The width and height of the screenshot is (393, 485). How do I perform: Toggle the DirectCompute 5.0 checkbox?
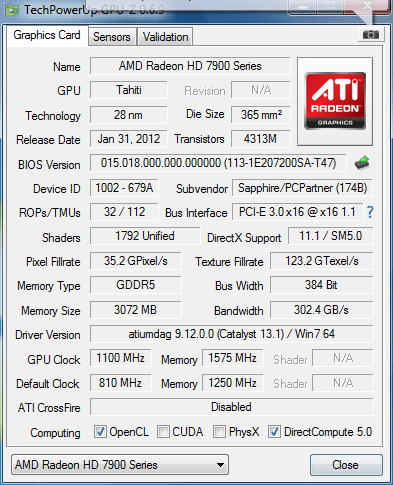[274, 432]
